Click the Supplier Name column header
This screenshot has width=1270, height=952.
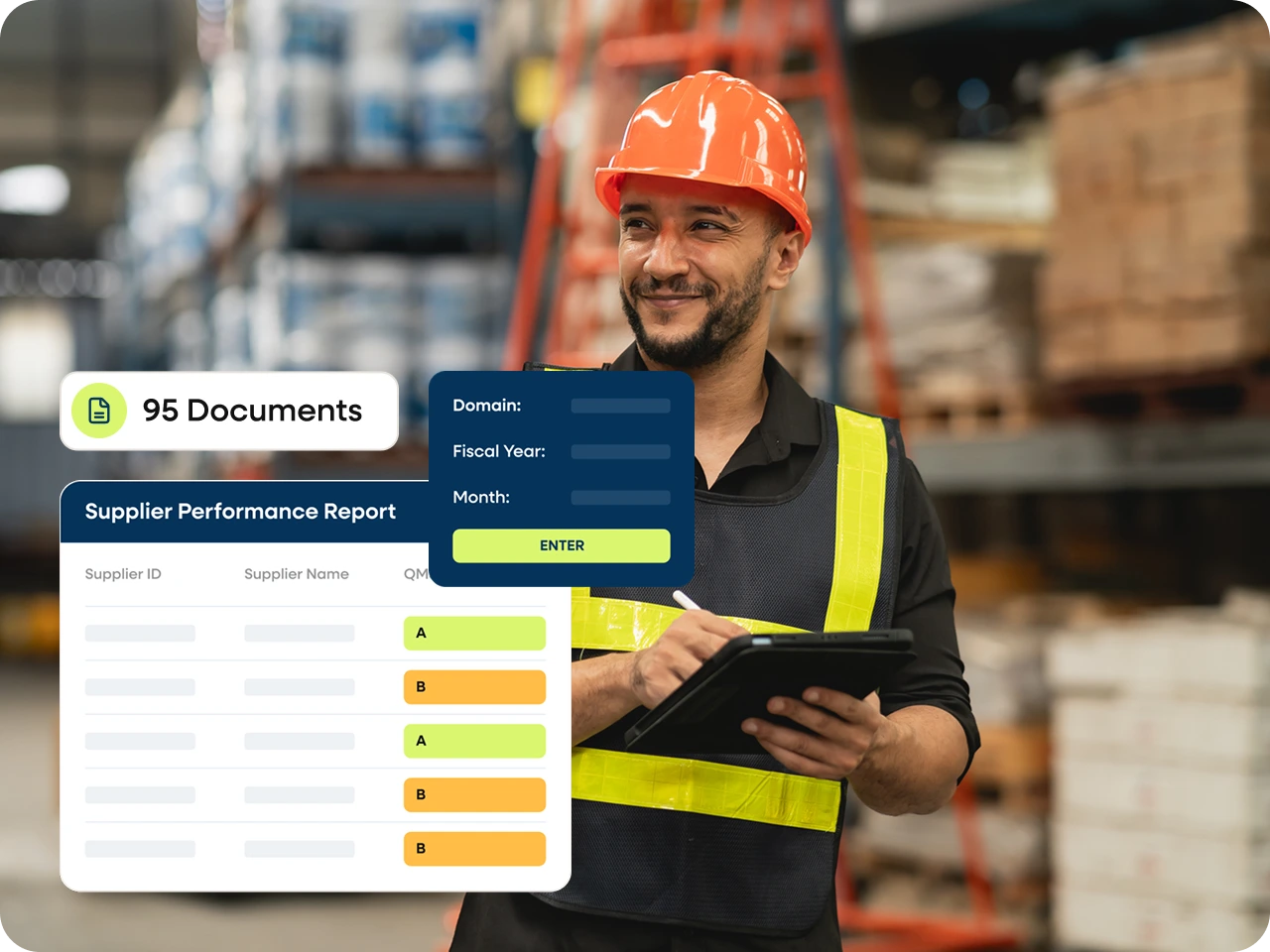297,574
